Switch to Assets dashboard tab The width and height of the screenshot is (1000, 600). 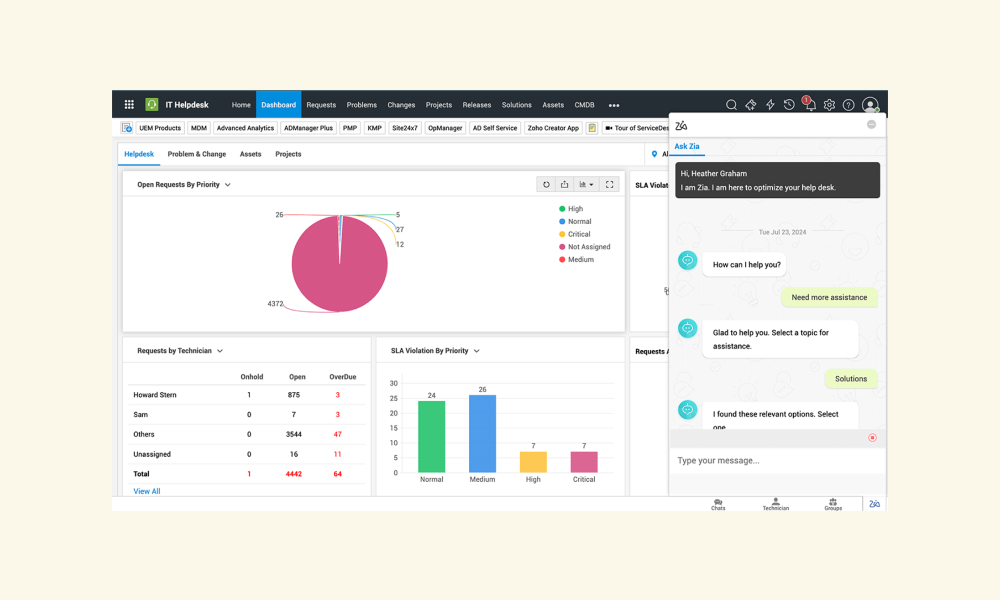pyautogui.click(x=251, y=154)
